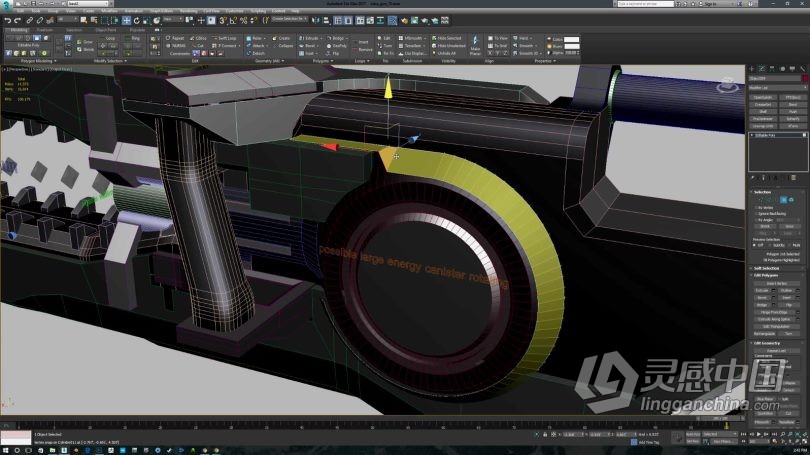Click ViewCube in viewport corner
The image size is (810, 455).
click(727, 85)
